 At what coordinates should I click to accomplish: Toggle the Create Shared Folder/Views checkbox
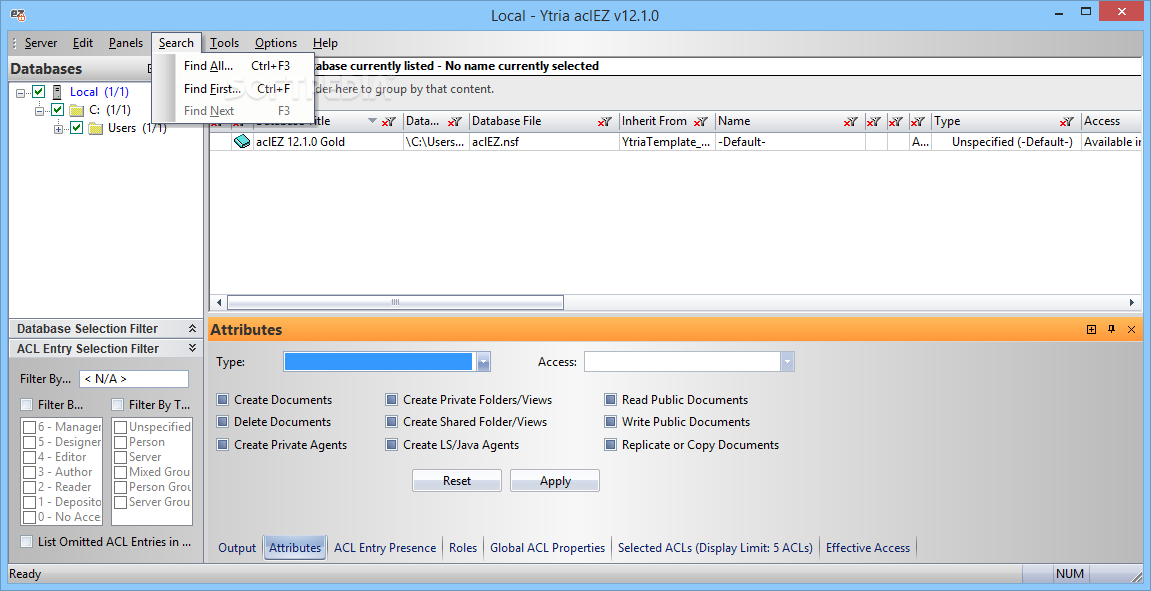391,422
